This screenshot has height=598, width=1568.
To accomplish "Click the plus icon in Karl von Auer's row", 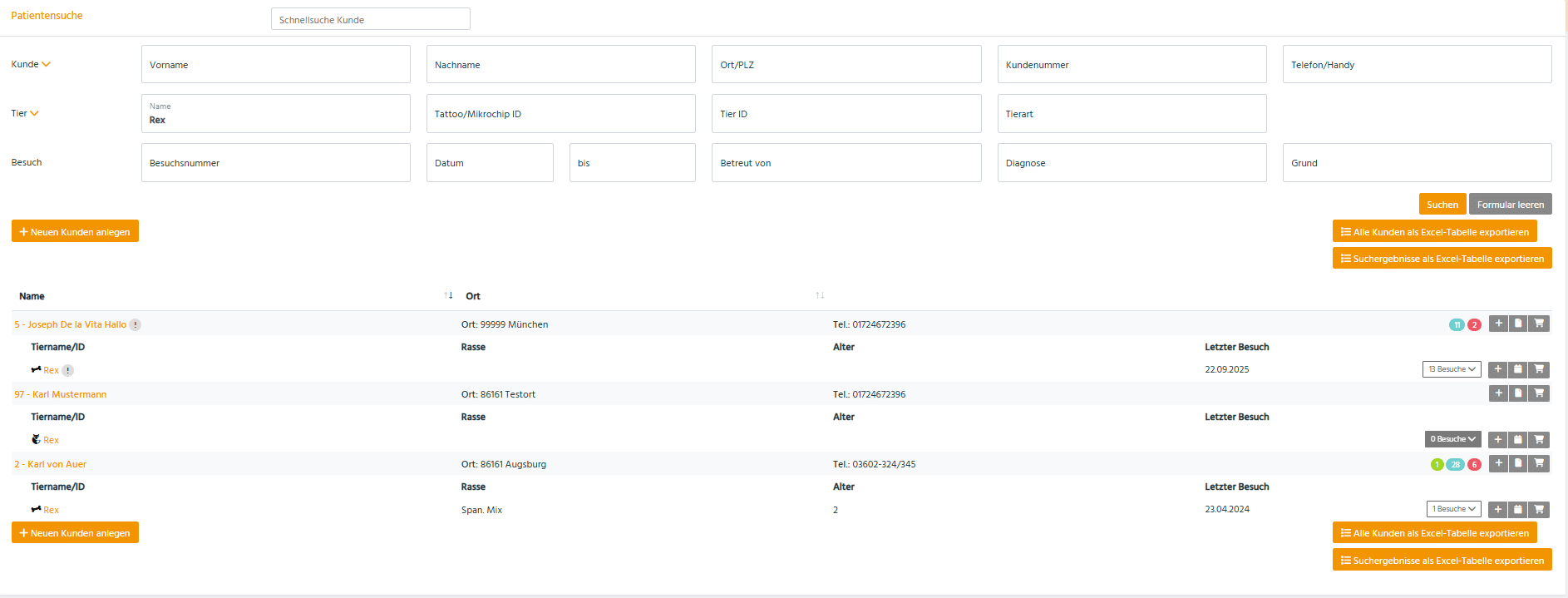I will [x=1498, y=463].
